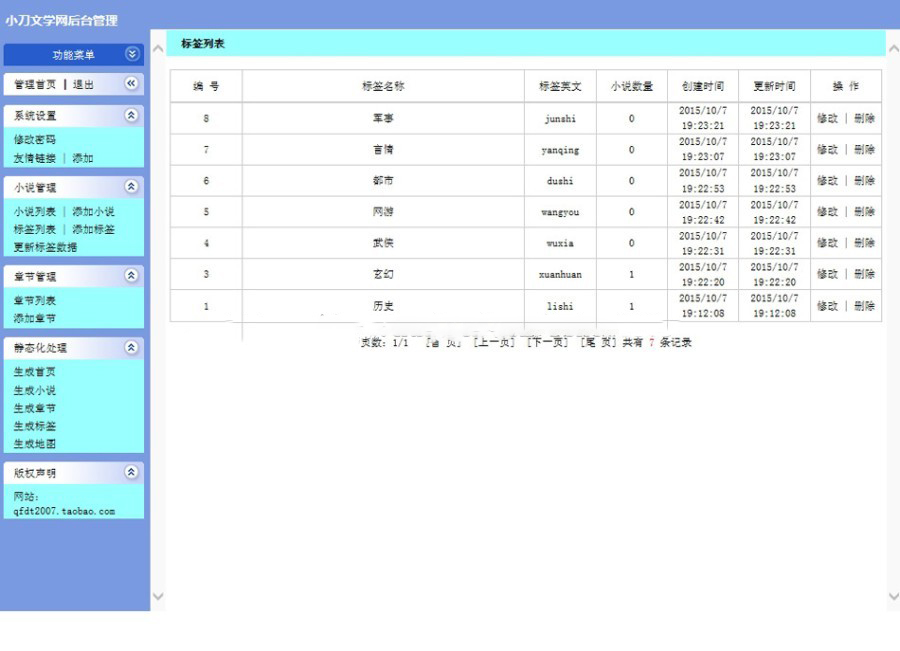This screenshot has height=651, width=900.
Task: Click 添加小说 link
Action: (x=93, y=212)
